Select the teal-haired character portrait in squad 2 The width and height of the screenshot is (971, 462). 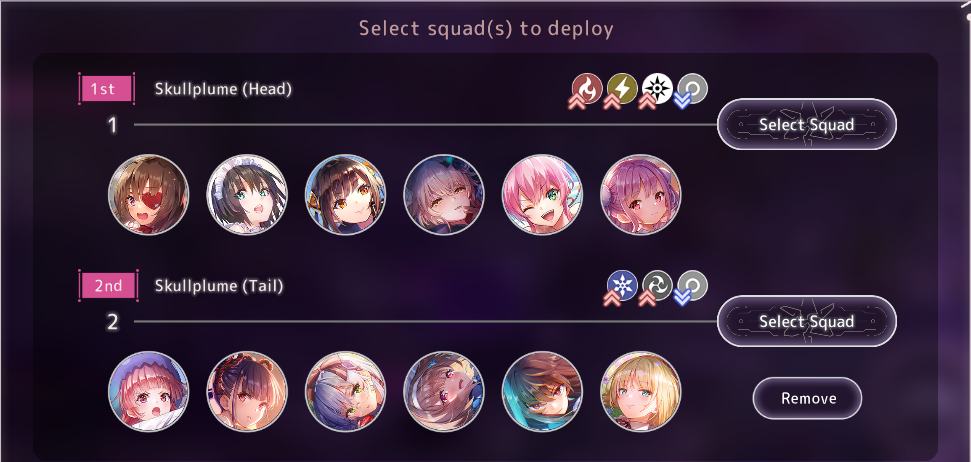point(542,391)
